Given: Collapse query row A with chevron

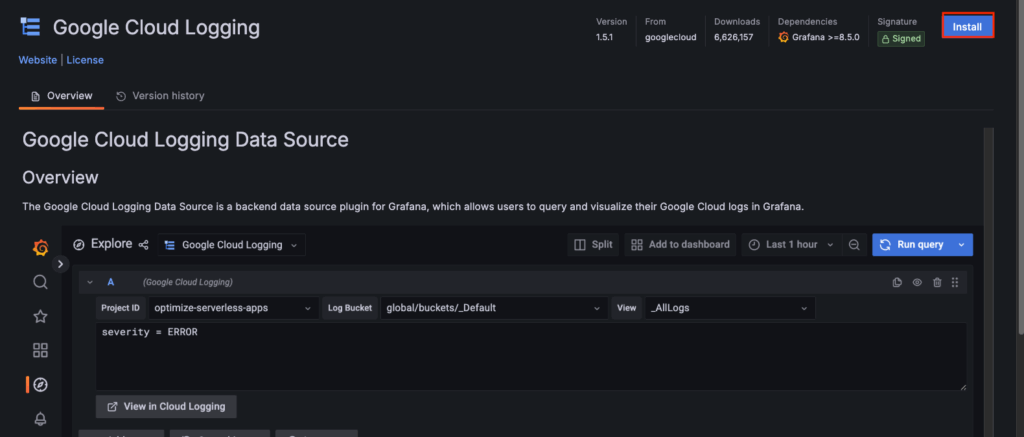Looking at the screenshot, I should point(90,282).
